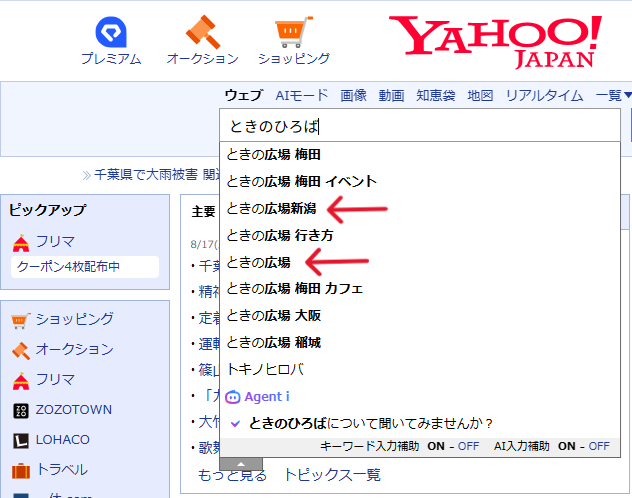
Task: Turn keyword input assist ON
Action: click(436, 446)
